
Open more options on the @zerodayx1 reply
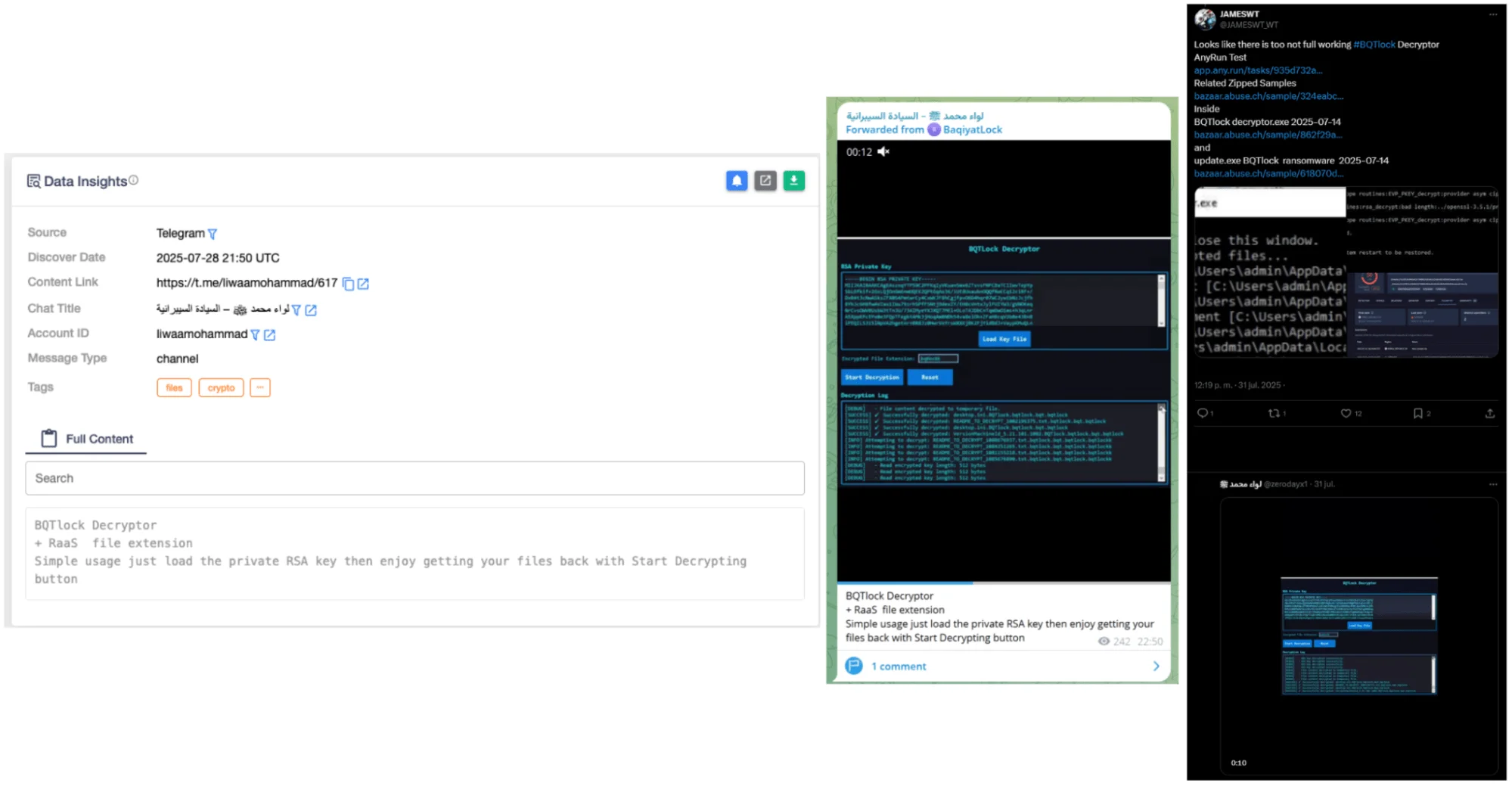(x=1493, y=484)
